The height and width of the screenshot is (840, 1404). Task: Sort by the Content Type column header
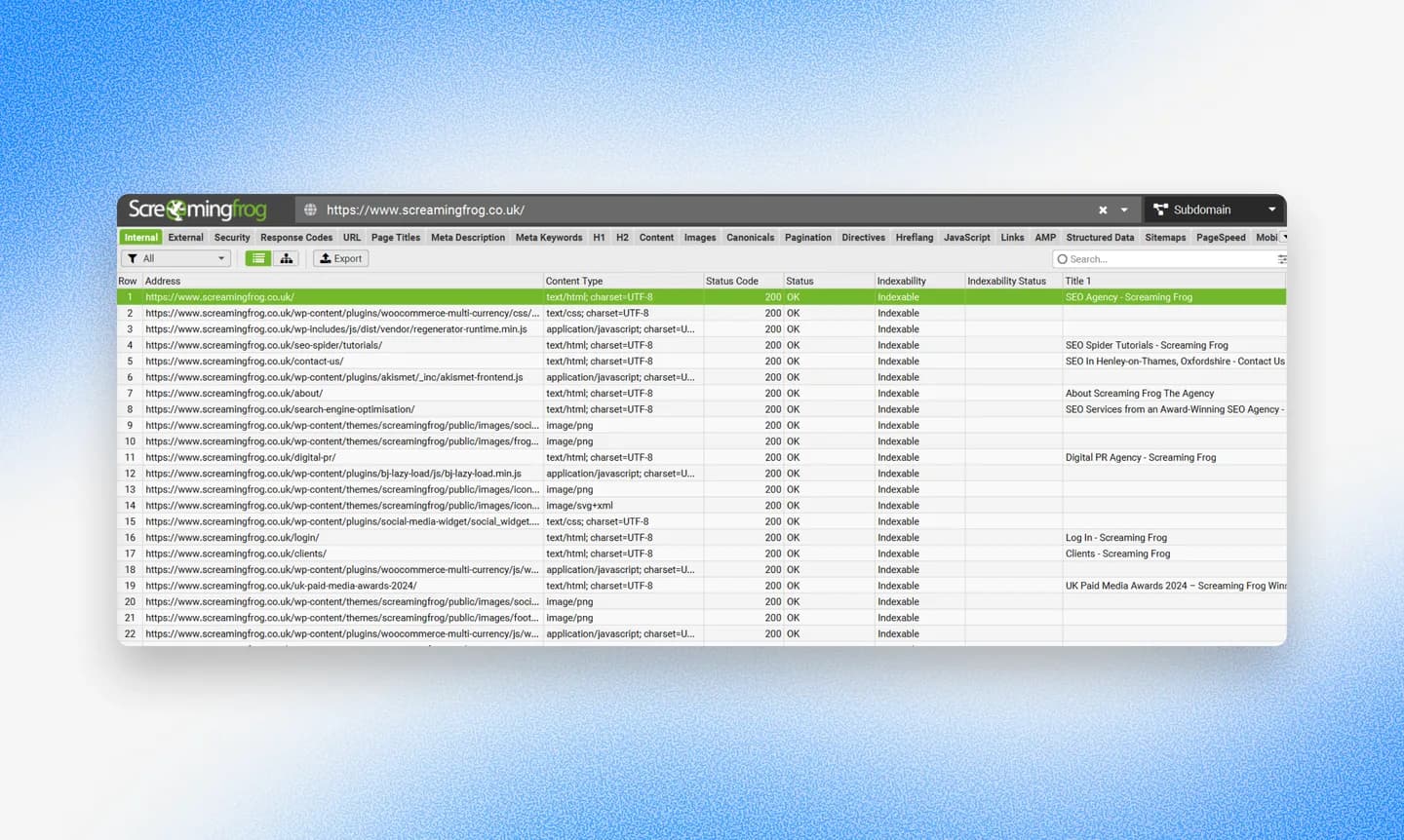tap(623, 281)
